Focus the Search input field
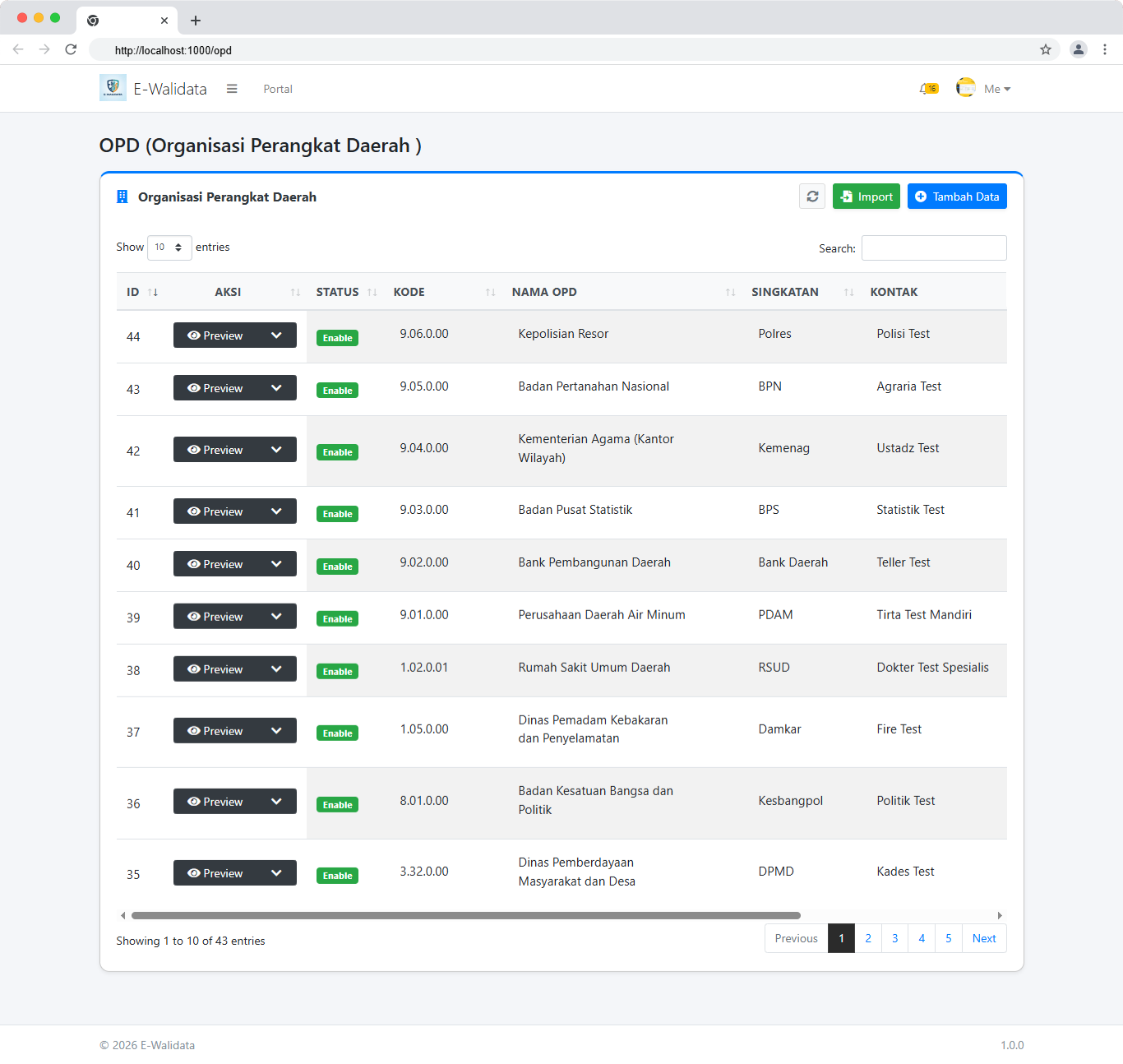 [934, 248]
